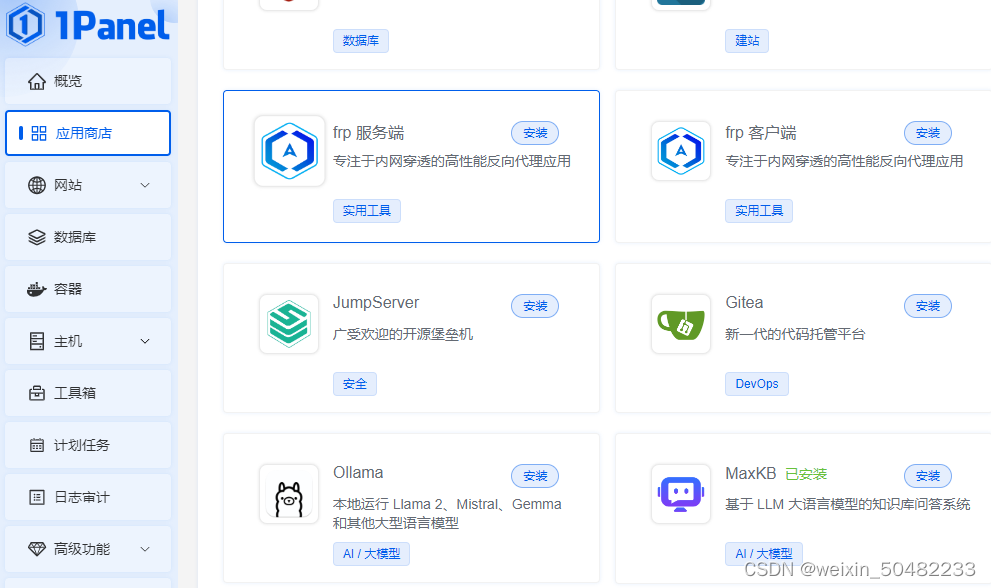Expand the 高级功能 submenu chevron
This screenshot has width=991, height=588.
(x=145, y=549)
